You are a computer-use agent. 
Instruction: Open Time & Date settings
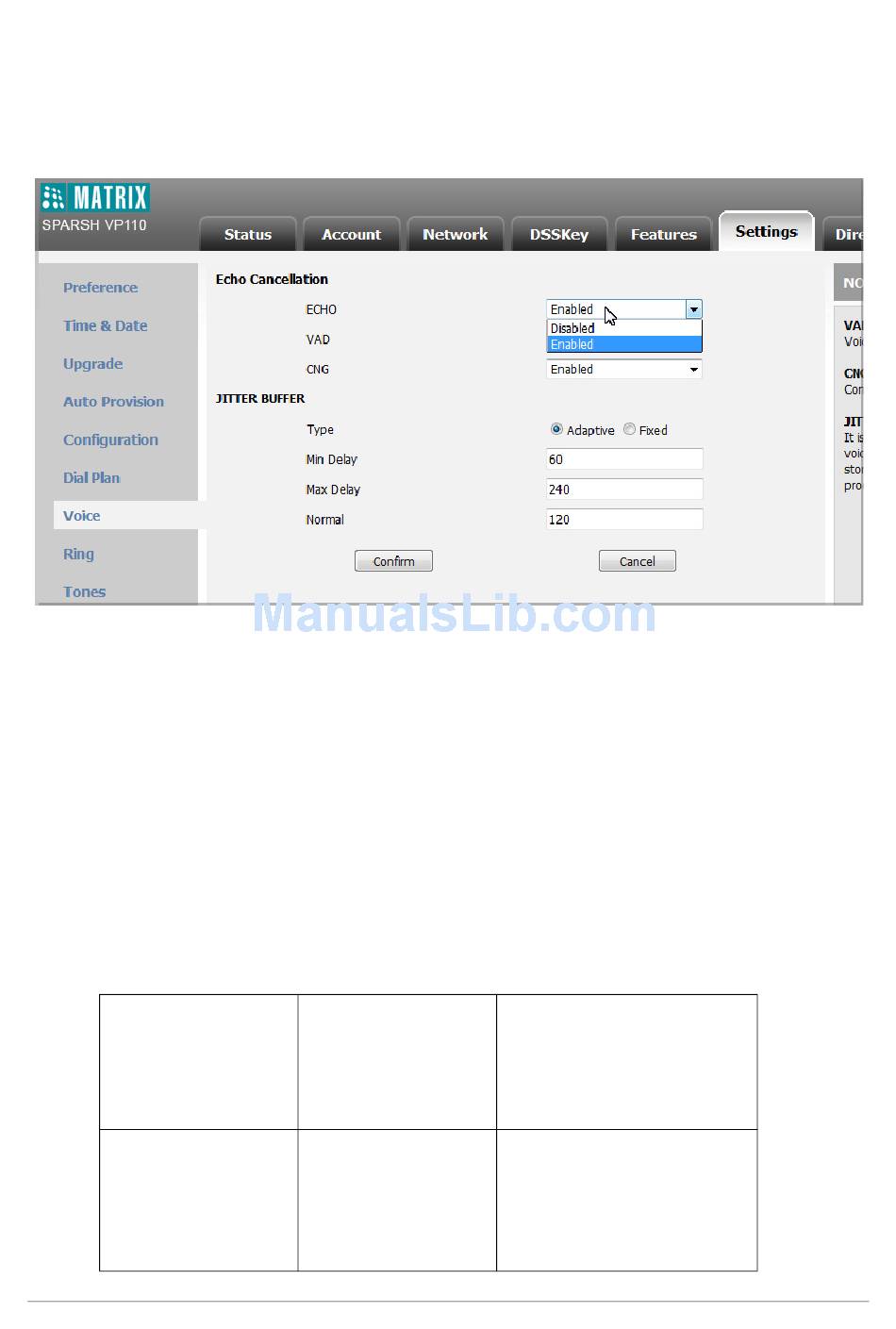pyautogui.click(x=106, y=325)
